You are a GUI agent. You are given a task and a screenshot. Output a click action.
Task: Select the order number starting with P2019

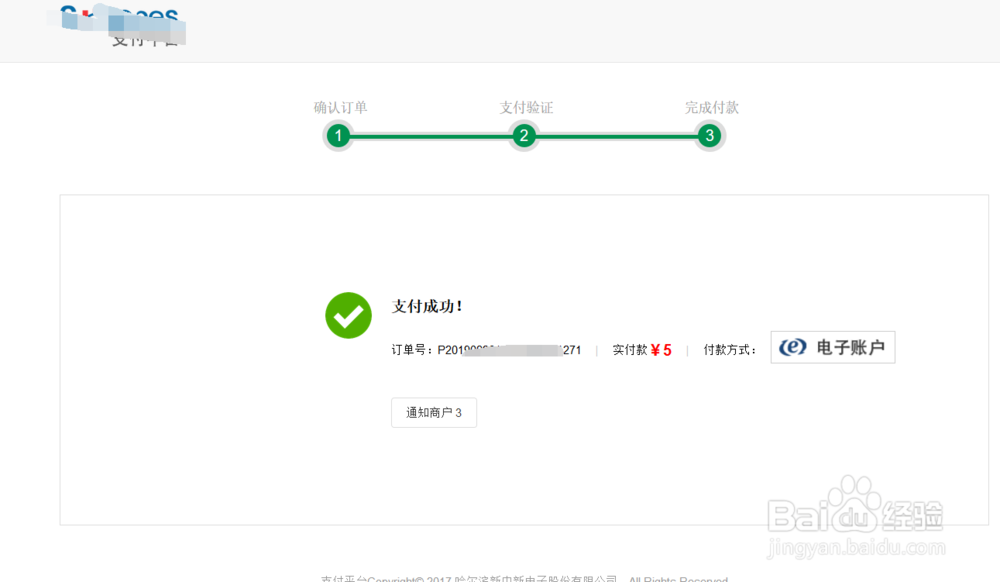click(490, 350)
